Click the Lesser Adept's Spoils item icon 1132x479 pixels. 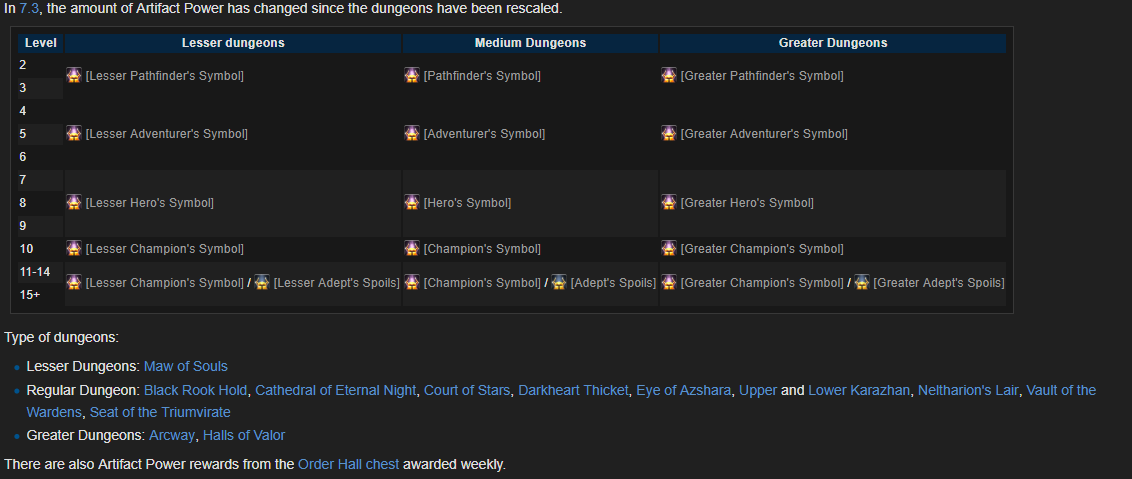tap(262, 283)
